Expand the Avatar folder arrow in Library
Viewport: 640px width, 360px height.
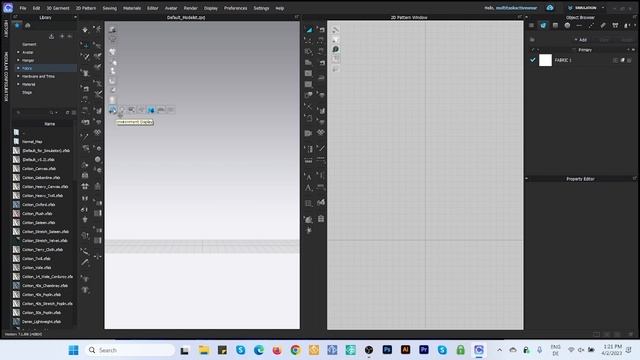click(x=18, y=52)
